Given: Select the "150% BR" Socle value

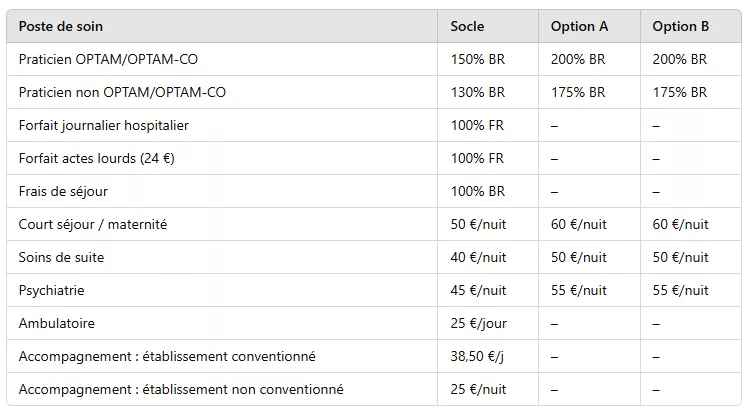Looking at the screenshot, I should pos(478,60).
